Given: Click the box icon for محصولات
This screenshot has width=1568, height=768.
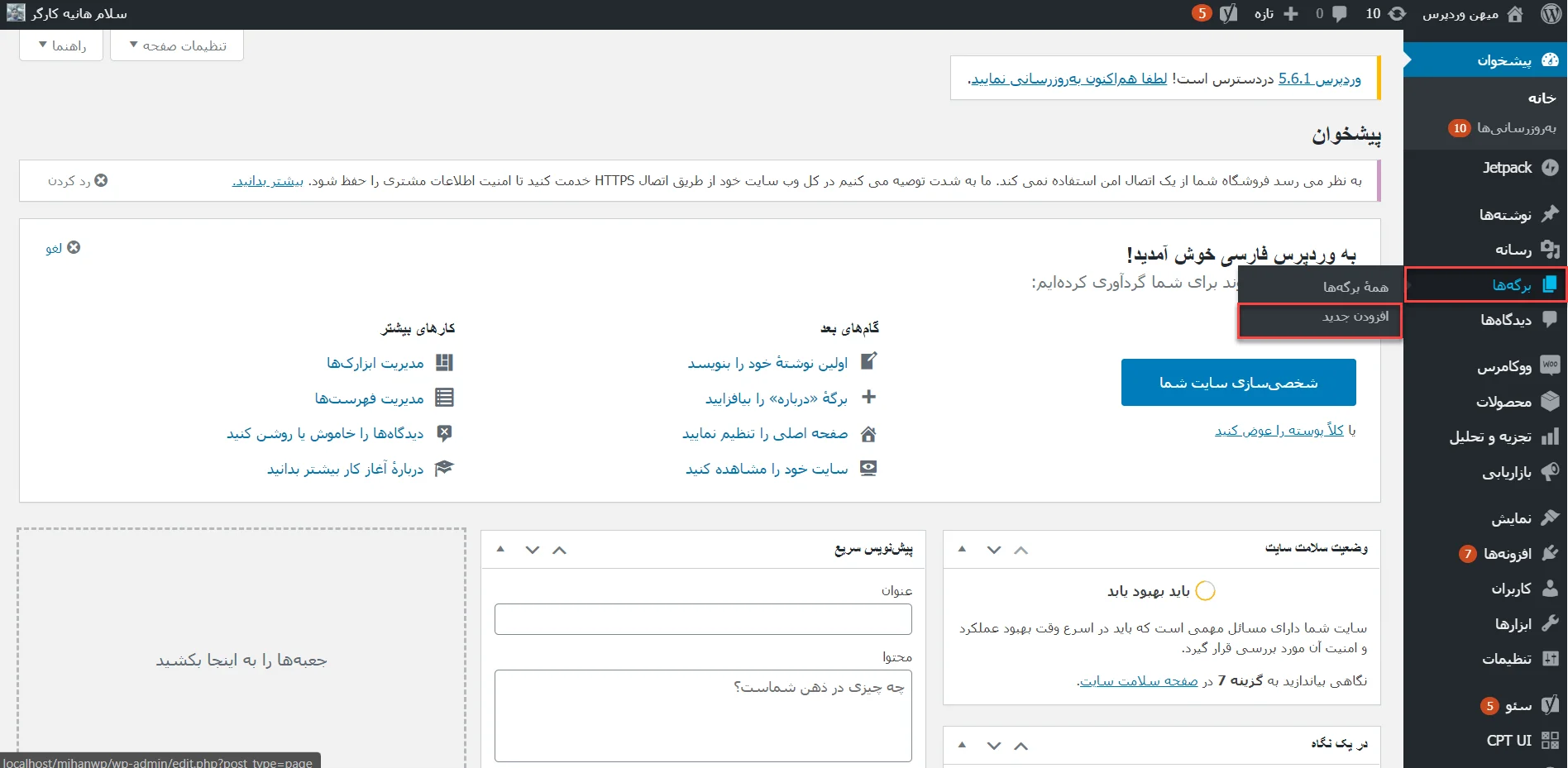Looking at the screenshot, I should point(1551,401).
